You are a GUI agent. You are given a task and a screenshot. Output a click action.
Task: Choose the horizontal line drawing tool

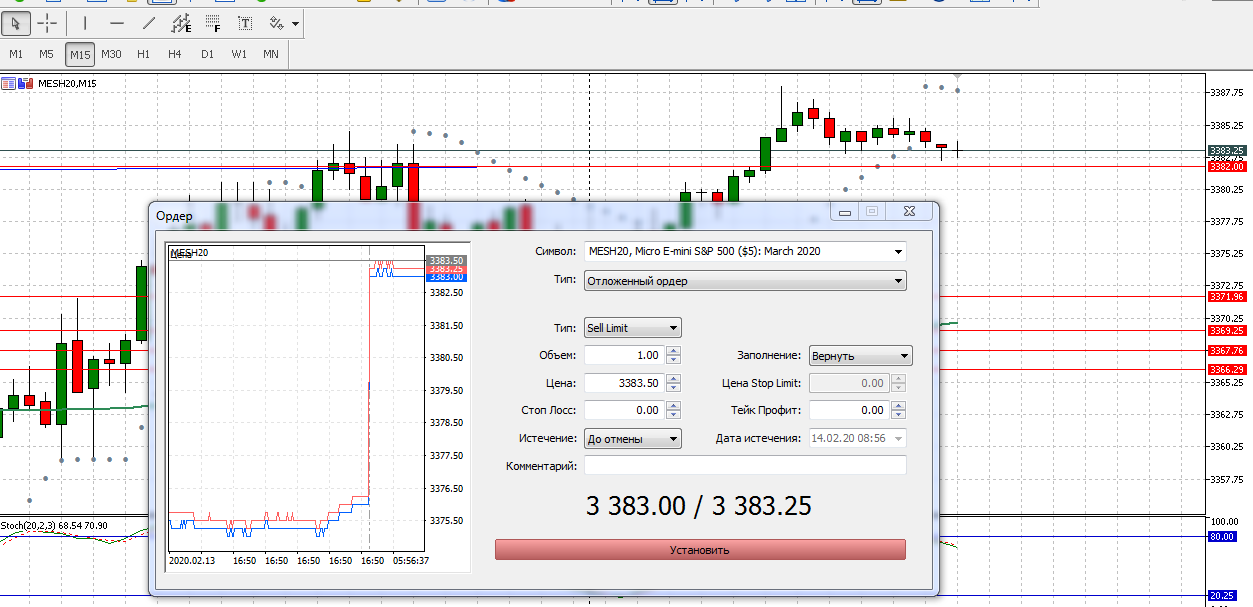coord(117,22)
